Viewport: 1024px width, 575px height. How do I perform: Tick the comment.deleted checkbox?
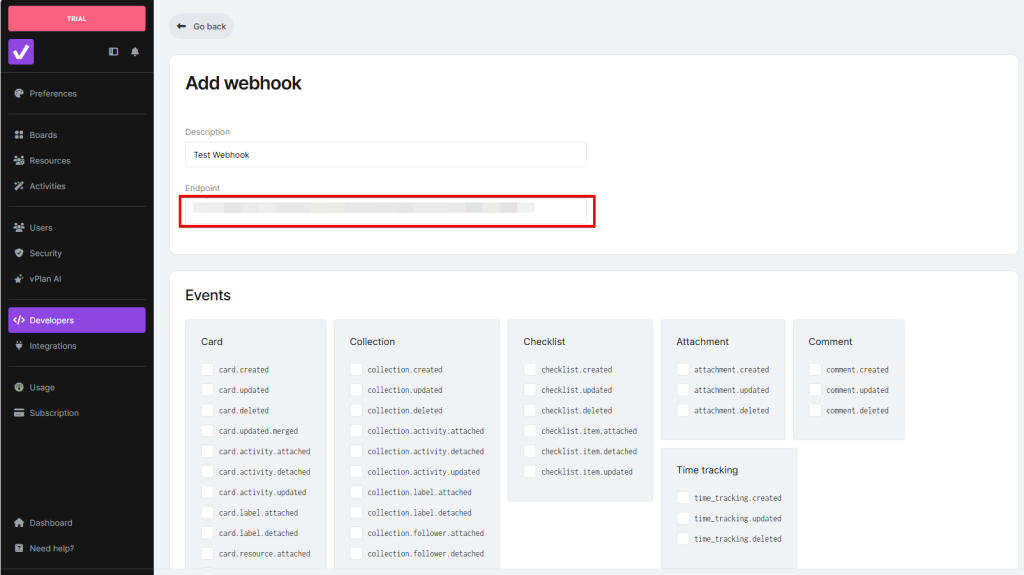(x=816, y=411)
